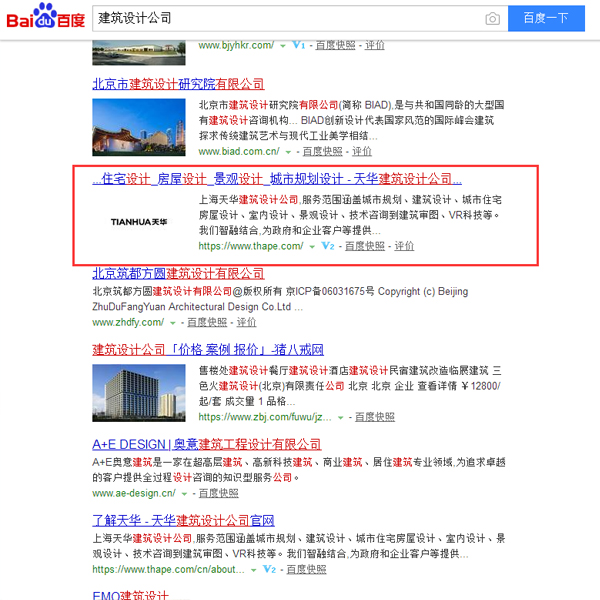
Task: Click V2 badge beside thape.com/cn/about result
Action: (269, 569)
